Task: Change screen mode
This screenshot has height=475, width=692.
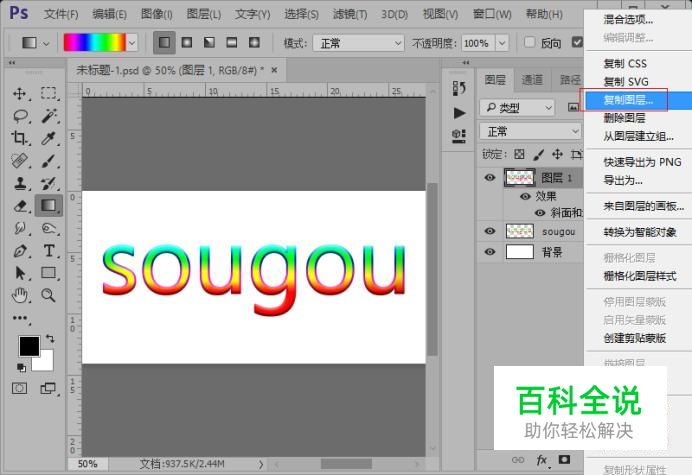Action: 48,388
